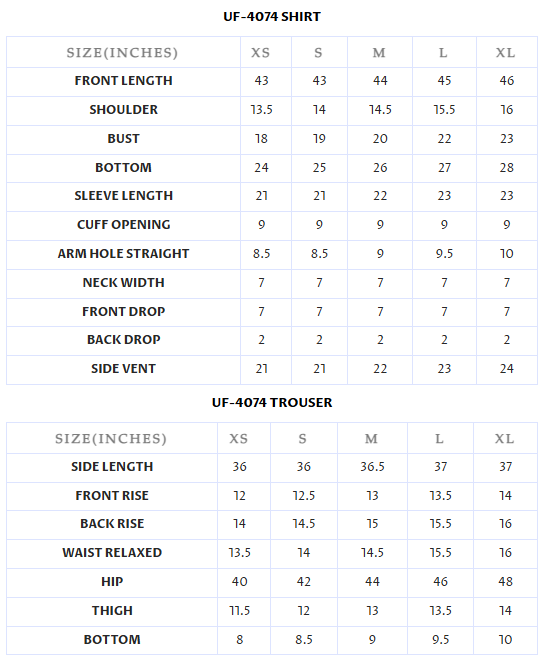This screenshot has width=544, height=662.
Task: Click the CUFF OPENING row label
Action: (123, 225)
